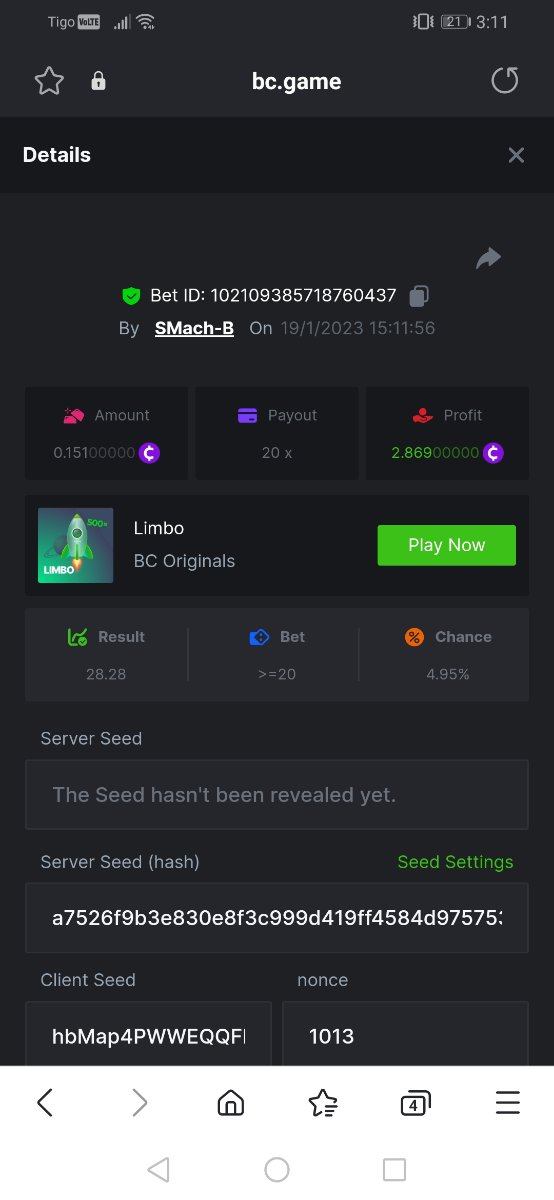Show the open tabs switcher
Screen dimensions: 554x1200
point(415,1103)
